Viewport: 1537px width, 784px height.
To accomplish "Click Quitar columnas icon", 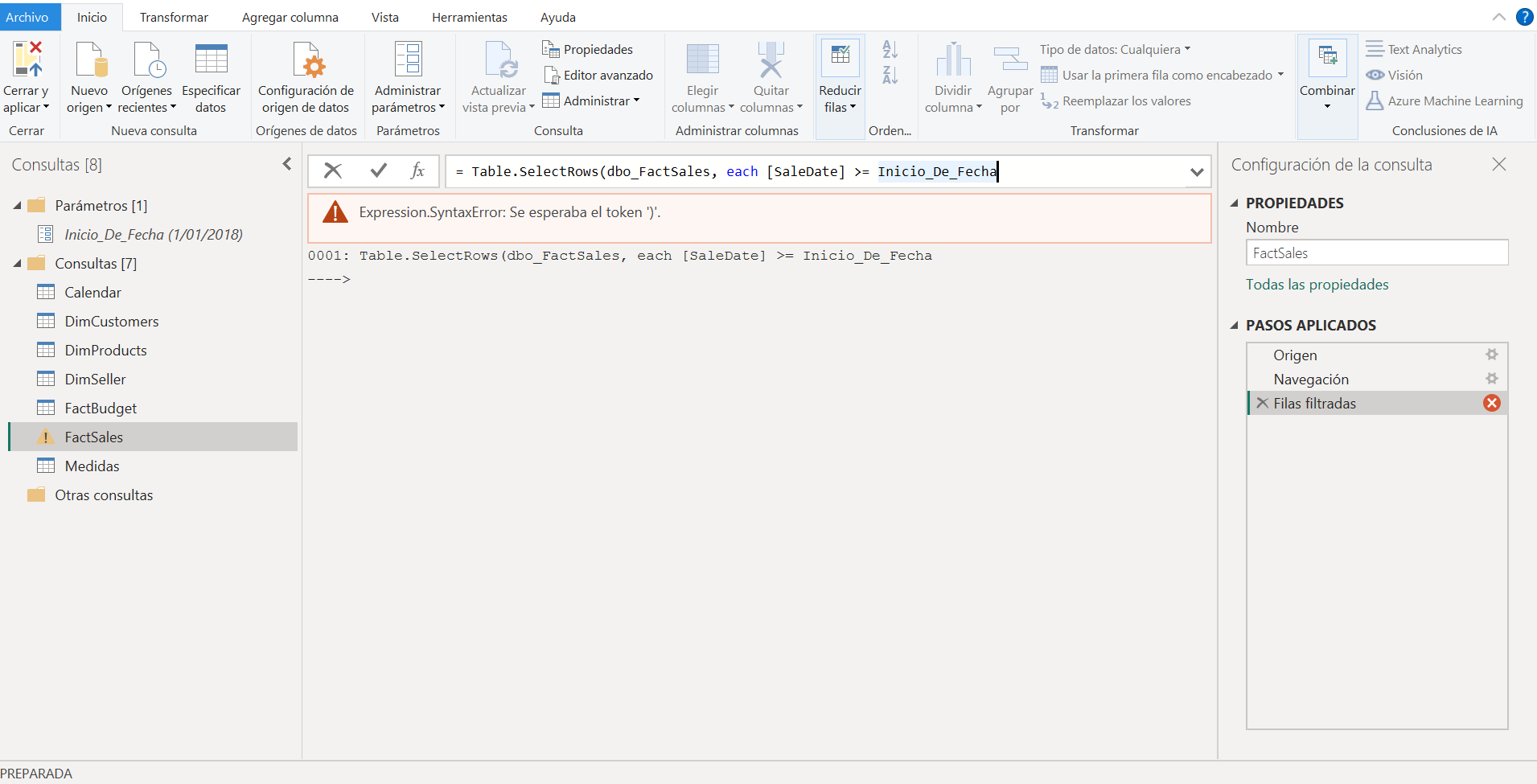I will (771, 60).
